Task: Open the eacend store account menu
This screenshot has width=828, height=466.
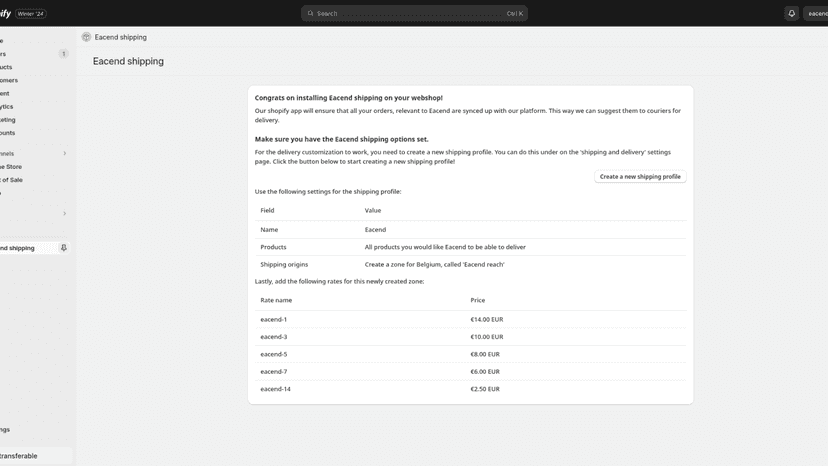Action: [x=816, y=14]
